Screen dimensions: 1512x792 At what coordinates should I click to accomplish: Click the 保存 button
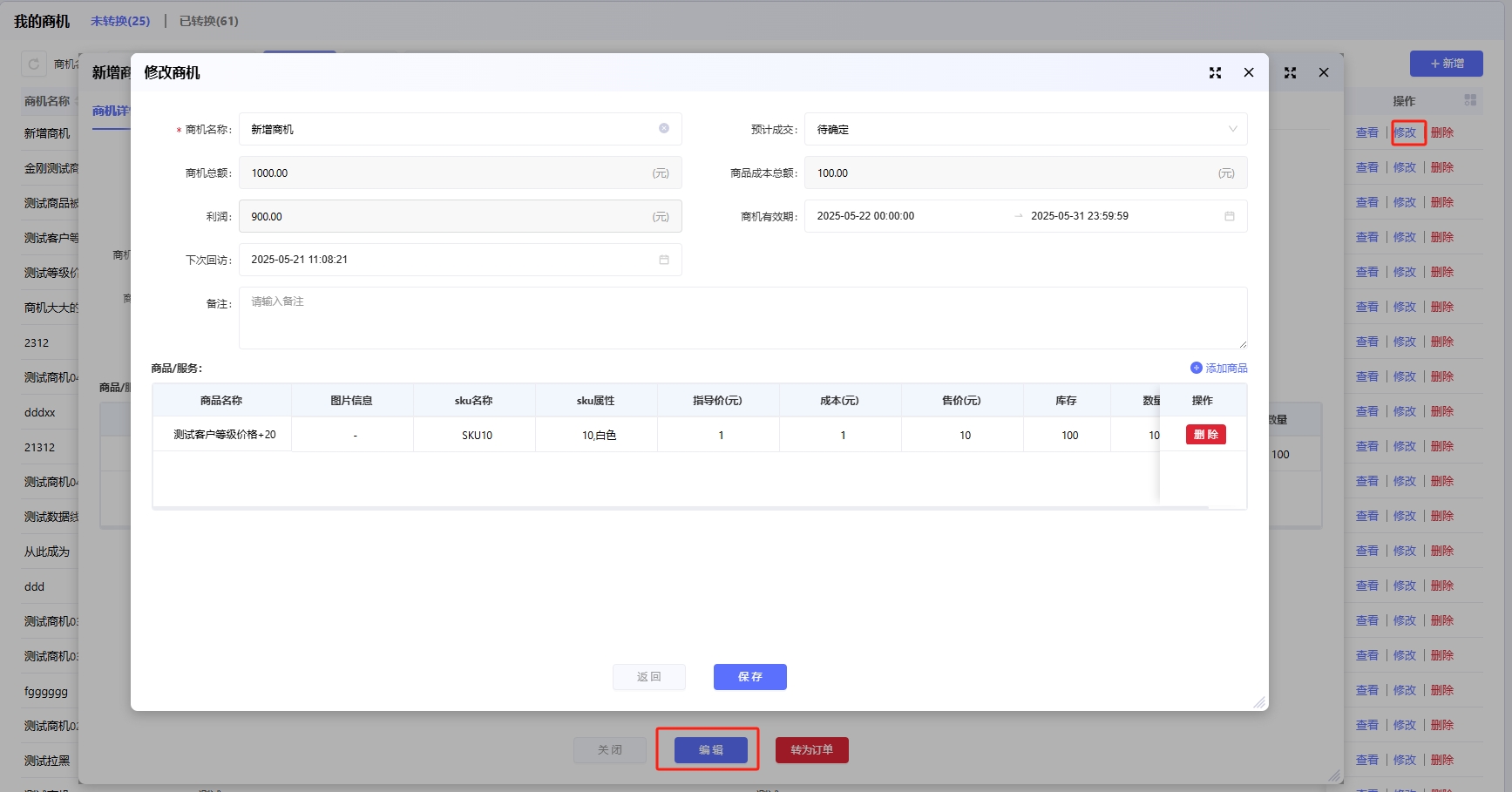click(749, 677)
